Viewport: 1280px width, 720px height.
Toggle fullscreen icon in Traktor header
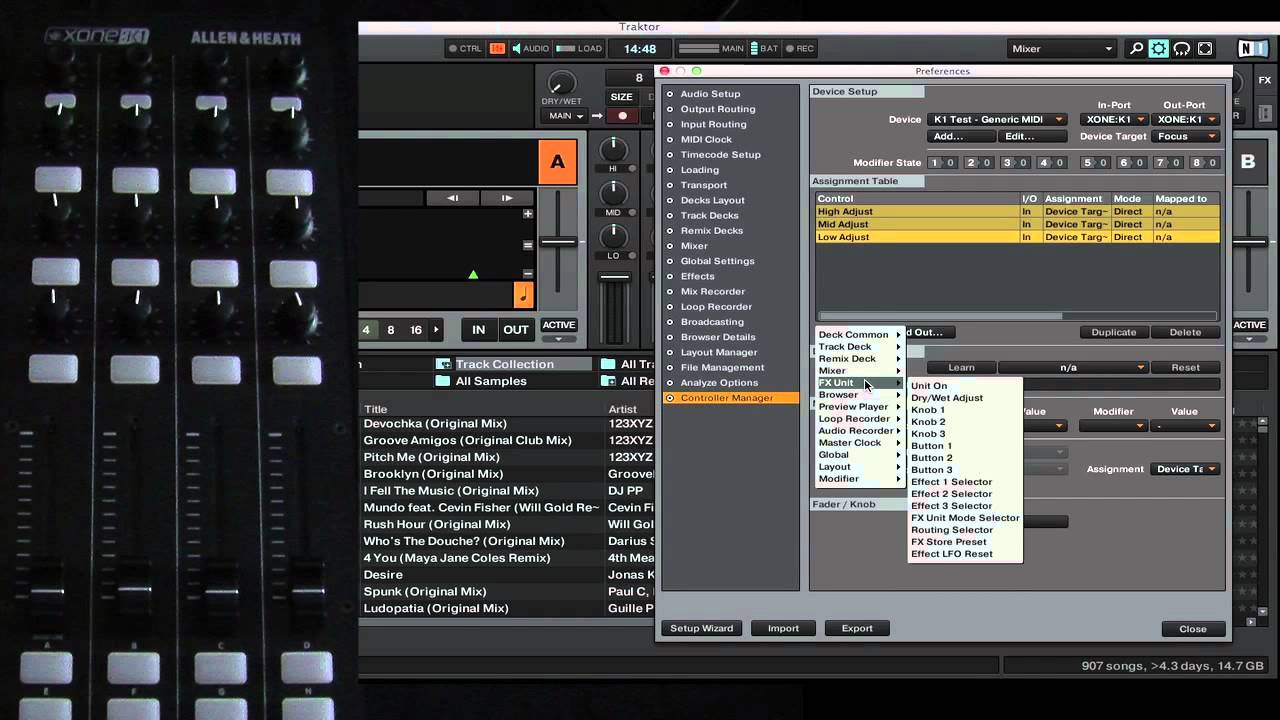click(1205, 48)
